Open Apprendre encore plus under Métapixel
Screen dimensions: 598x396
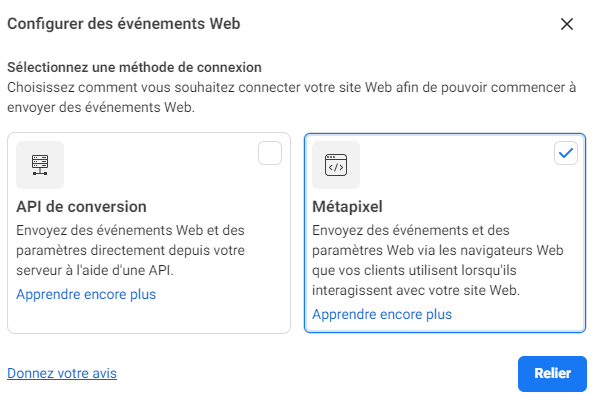[382, 314]
